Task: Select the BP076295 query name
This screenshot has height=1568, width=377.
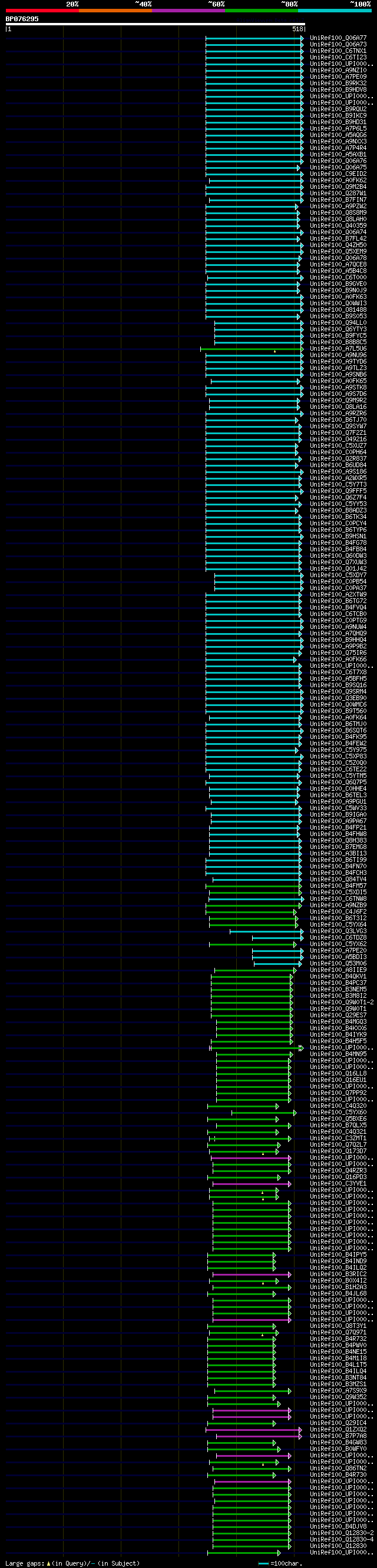Action: 22,19
